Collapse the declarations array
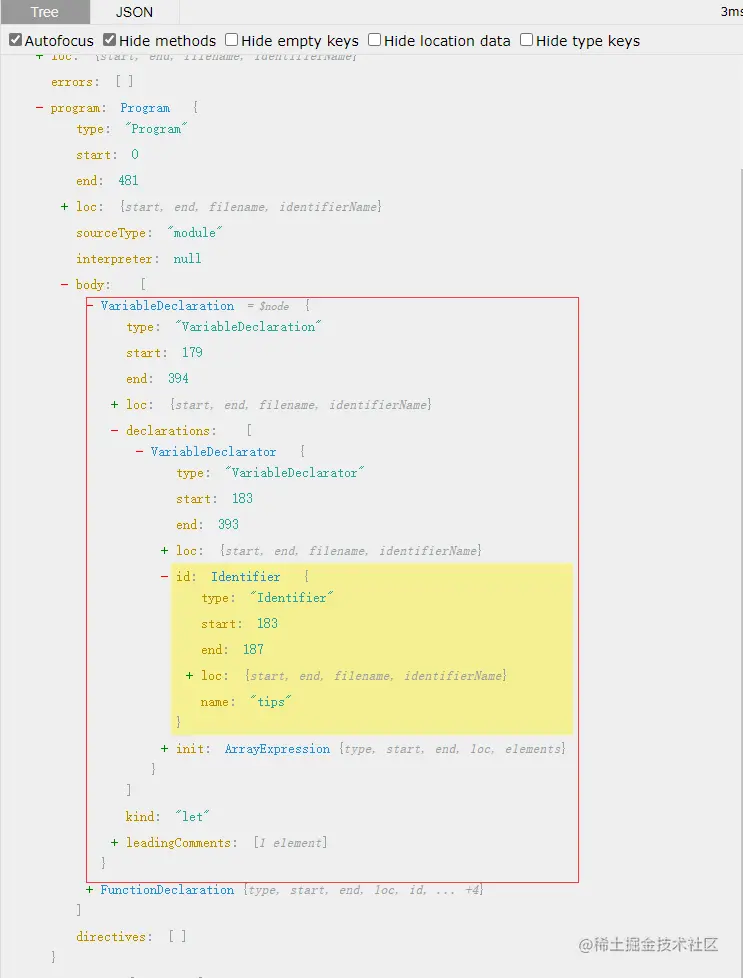Viewport: 743px width, 978px height. click(114, 430)
